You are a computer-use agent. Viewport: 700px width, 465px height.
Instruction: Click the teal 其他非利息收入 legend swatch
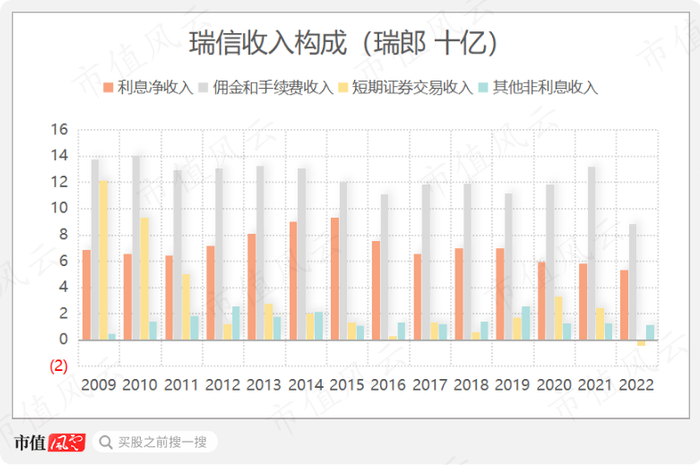click(483, 87)
